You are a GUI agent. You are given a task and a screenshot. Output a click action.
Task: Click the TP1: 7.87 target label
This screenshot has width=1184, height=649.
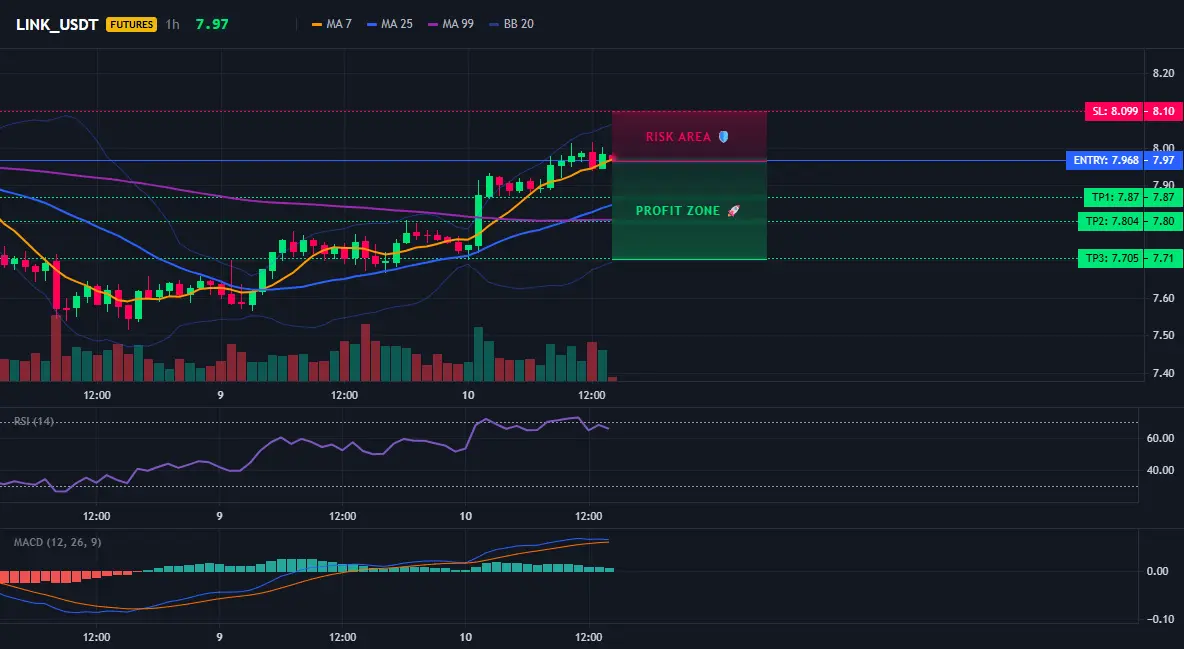tap(1114, 197)
